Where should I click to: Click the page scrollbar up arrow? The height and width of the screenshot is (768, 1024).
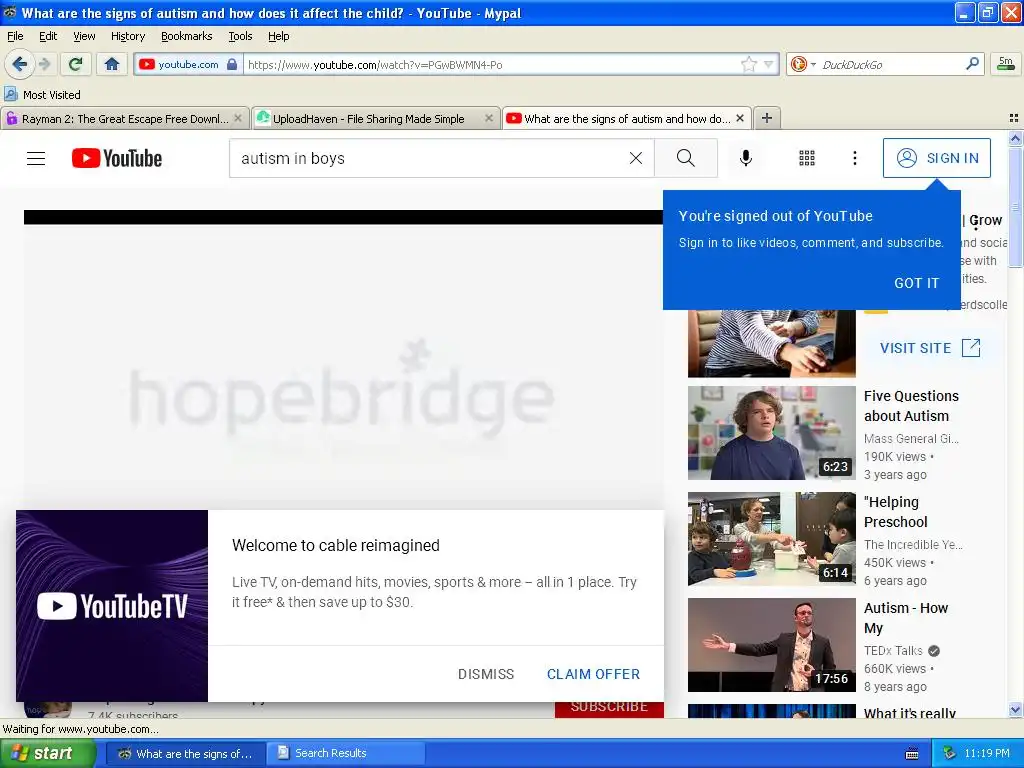1015,138
